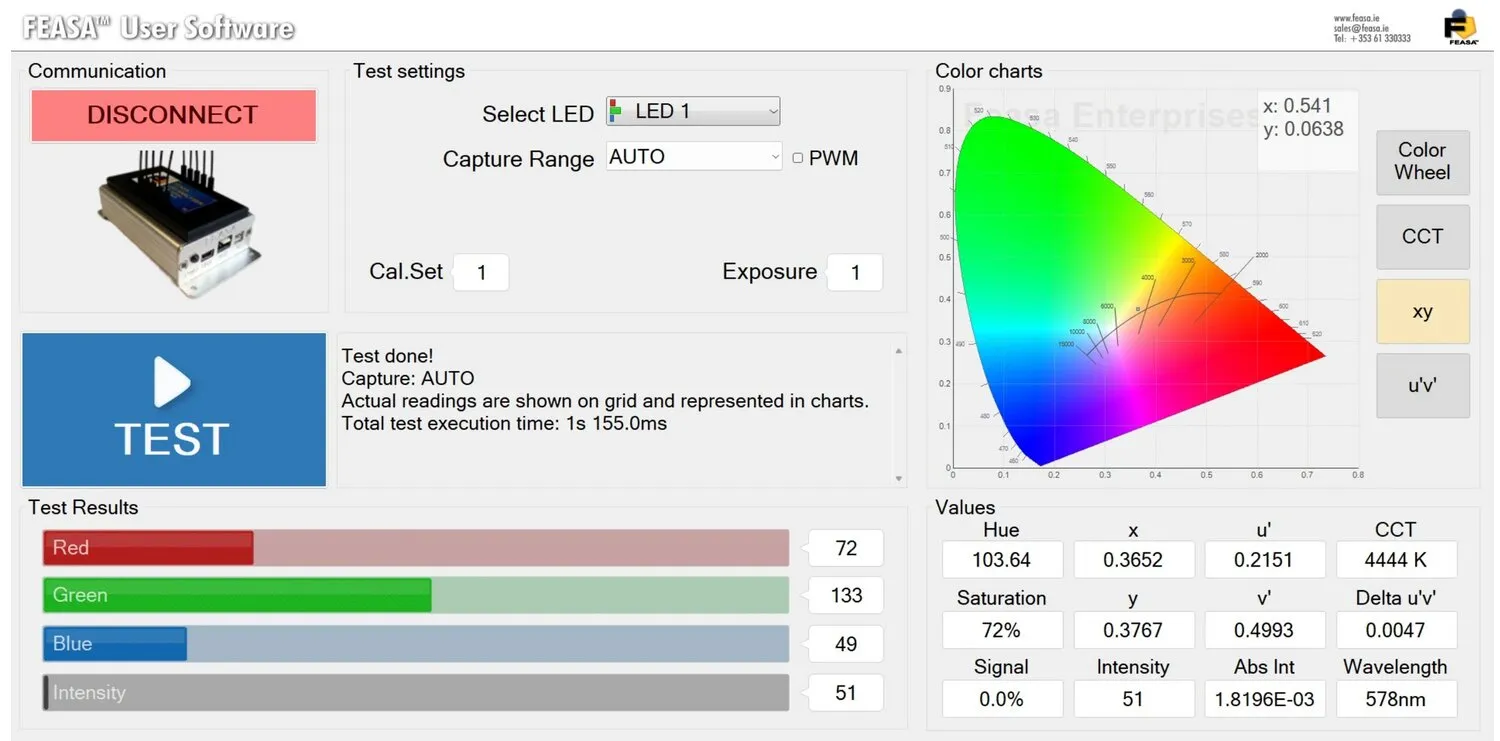Click the Wavelength value 578nm

point(1396,699)
